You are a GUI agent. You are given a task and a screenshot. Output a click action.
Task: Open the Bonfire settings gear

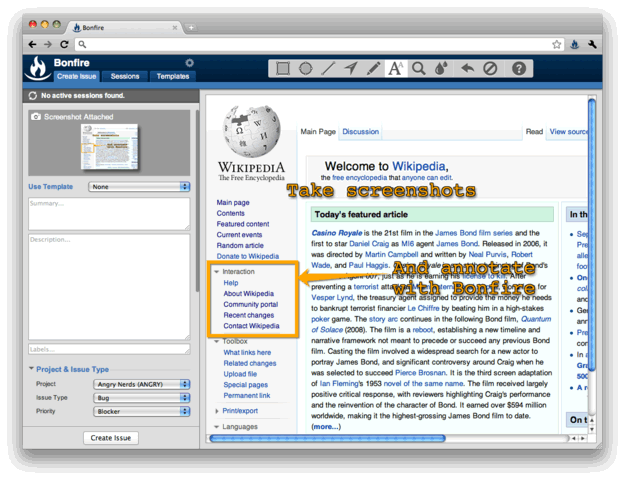click(x=189, y=63)
